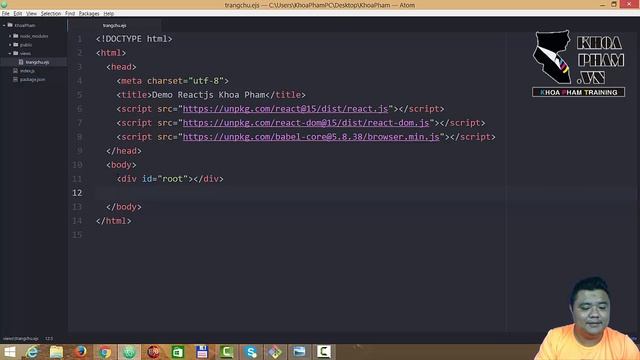Click the node_modules folder icon

pyautogui.click(x=16, y=36)
